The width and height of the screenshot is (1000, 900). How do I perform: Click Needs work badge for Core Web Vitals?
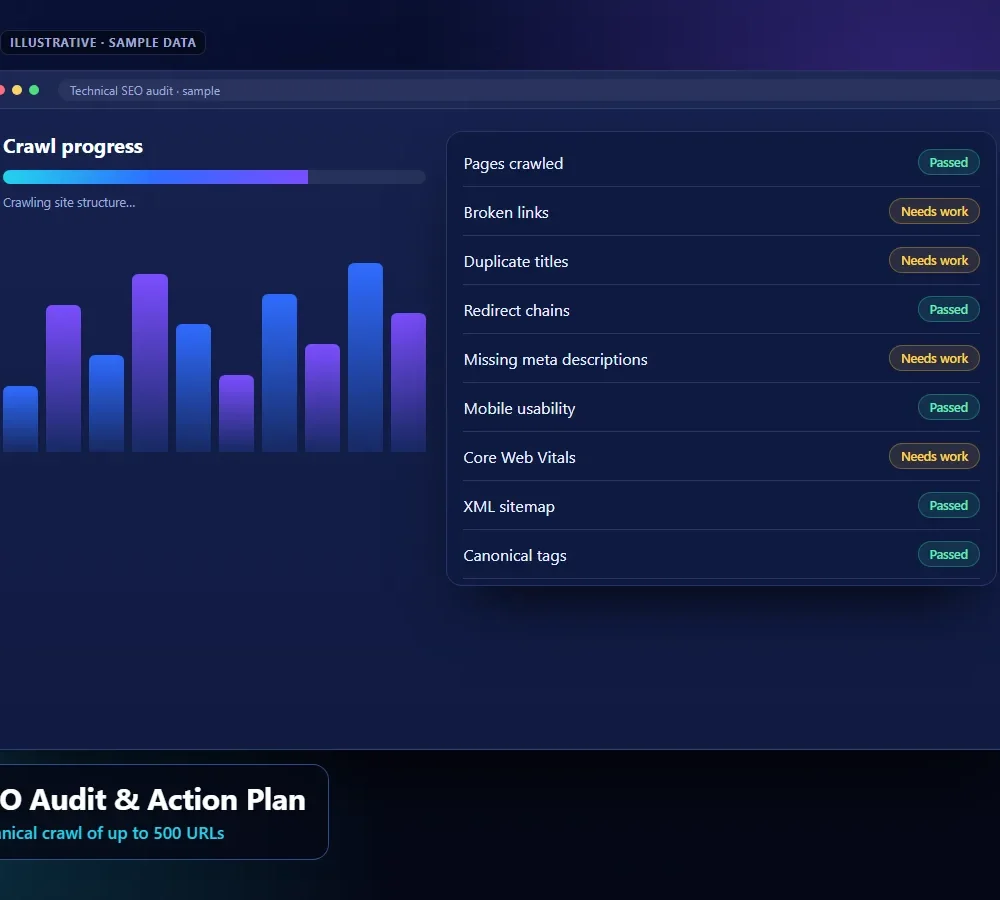(934, 456)
